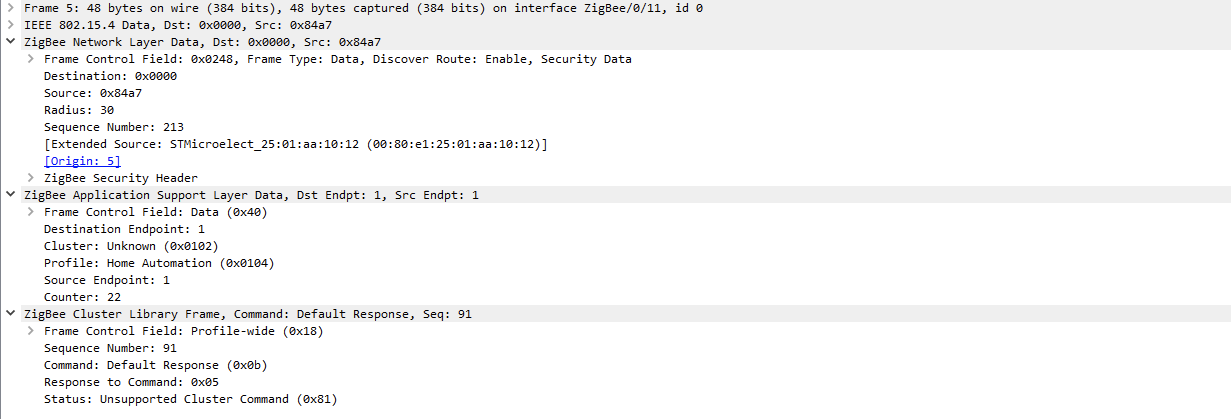Screen dimensions: 1231x419
Task: Expand the ZigBee Security Header
Action: 31,178
